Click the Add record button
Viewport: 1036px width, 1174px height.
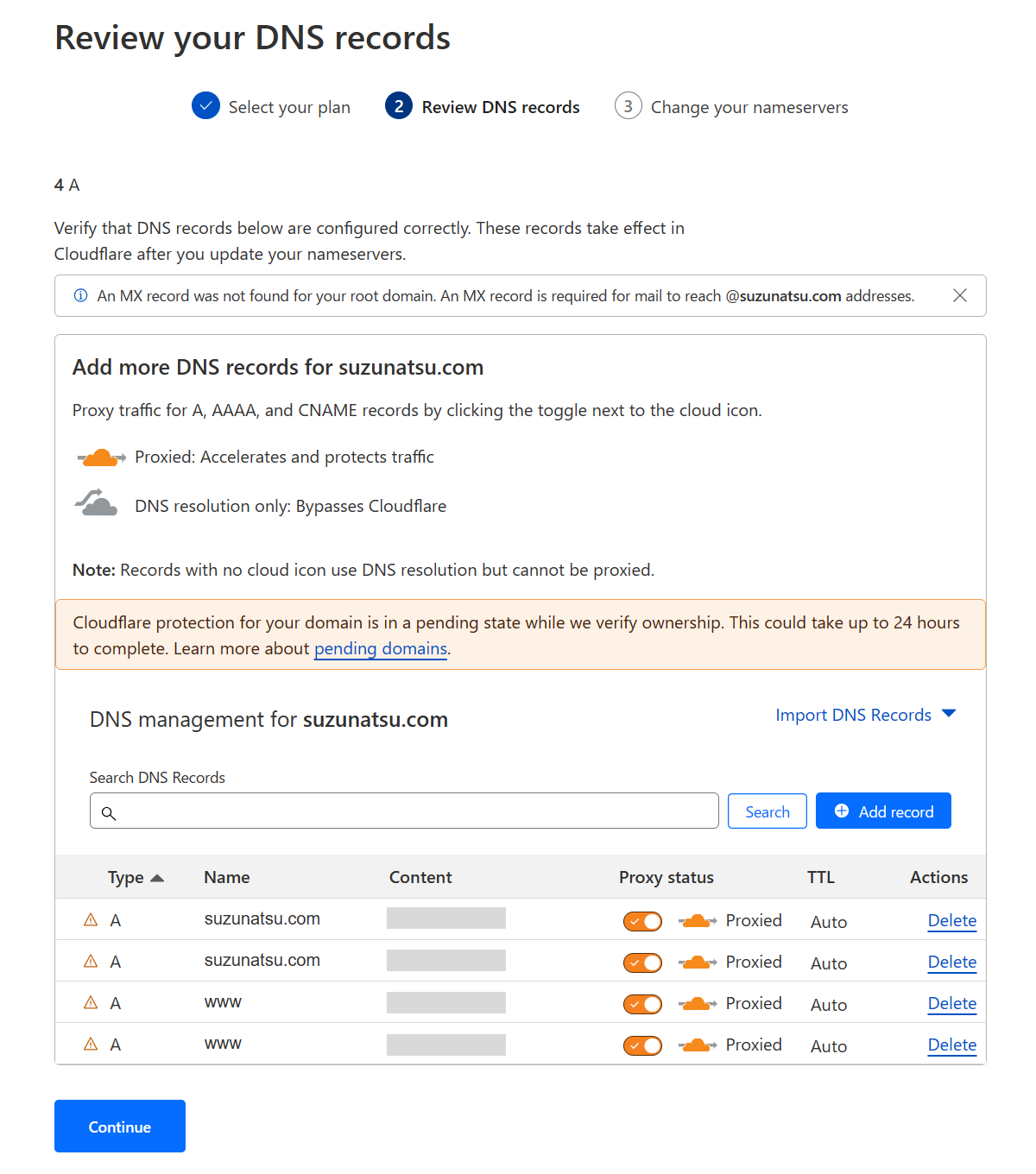coord(883,811)
